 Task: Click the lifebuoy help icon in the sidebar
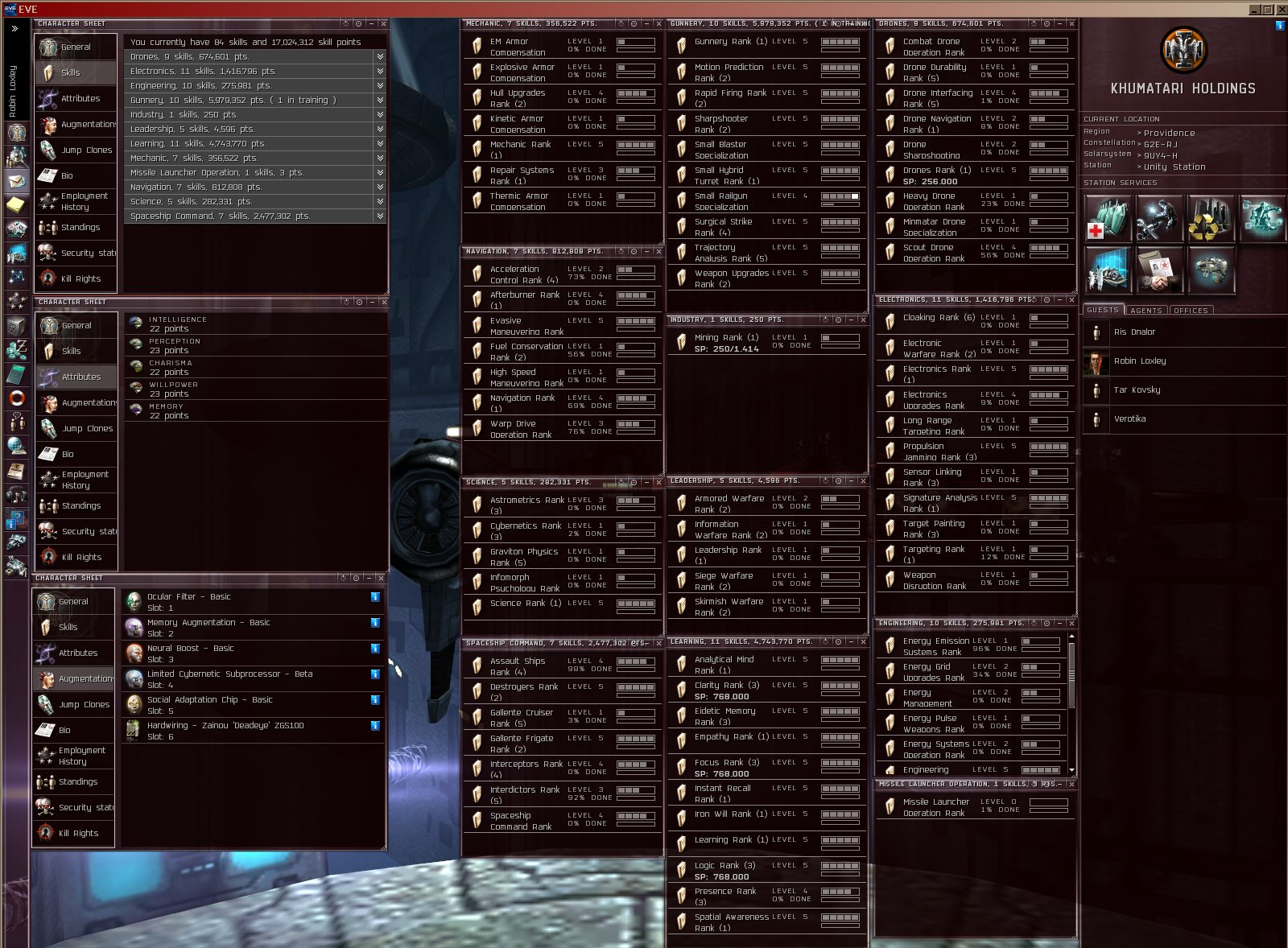(x=16, y=398)
